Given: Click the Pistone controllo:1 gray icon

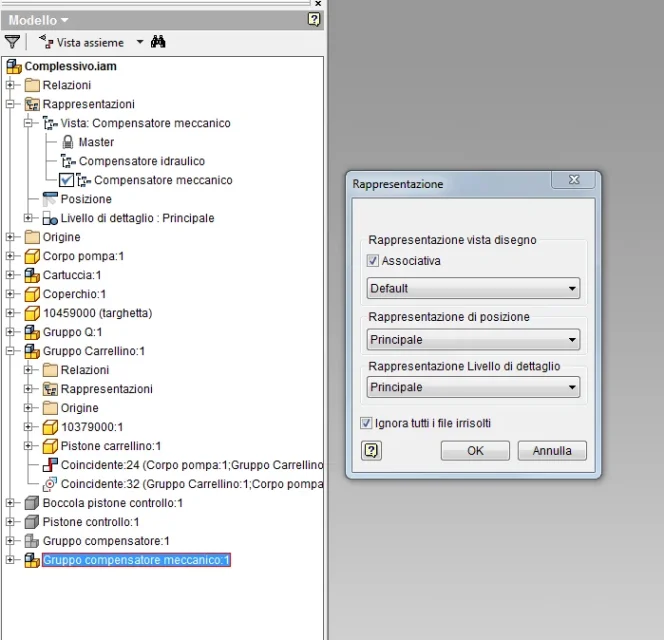Looking at the screenshot, I should click(32, 522).
